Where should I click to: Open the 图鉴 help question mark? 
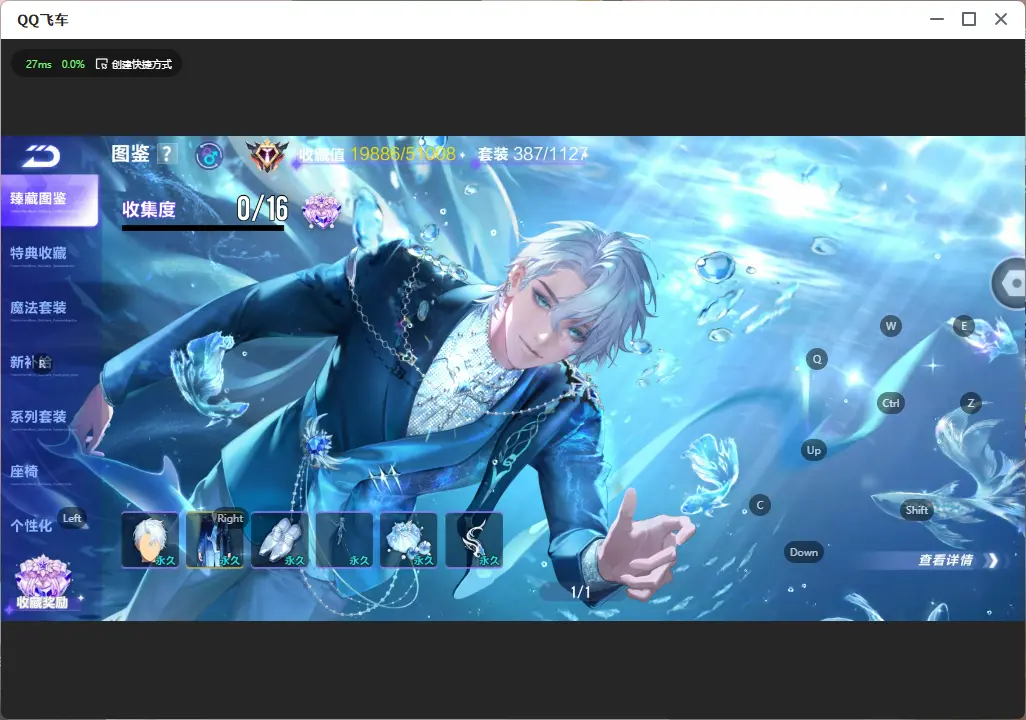point(167,154)
